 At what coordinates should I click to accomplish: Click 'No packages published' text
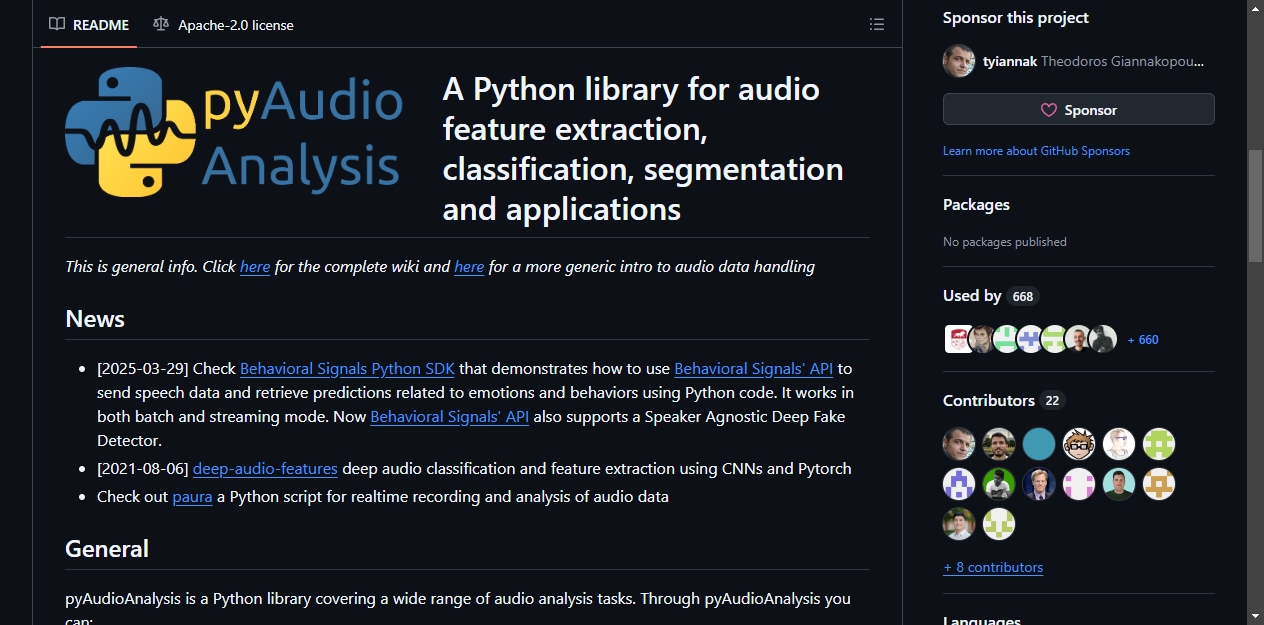tap(1005, 242)
